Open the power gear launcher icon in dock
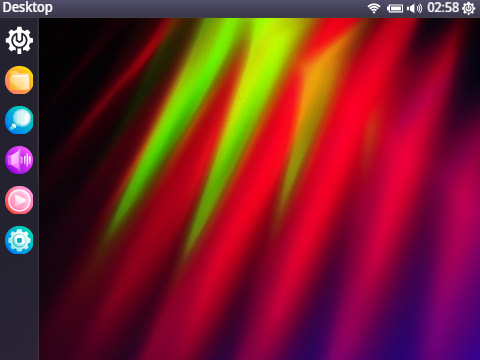This screenshot has height=360, width=480. 19,40
